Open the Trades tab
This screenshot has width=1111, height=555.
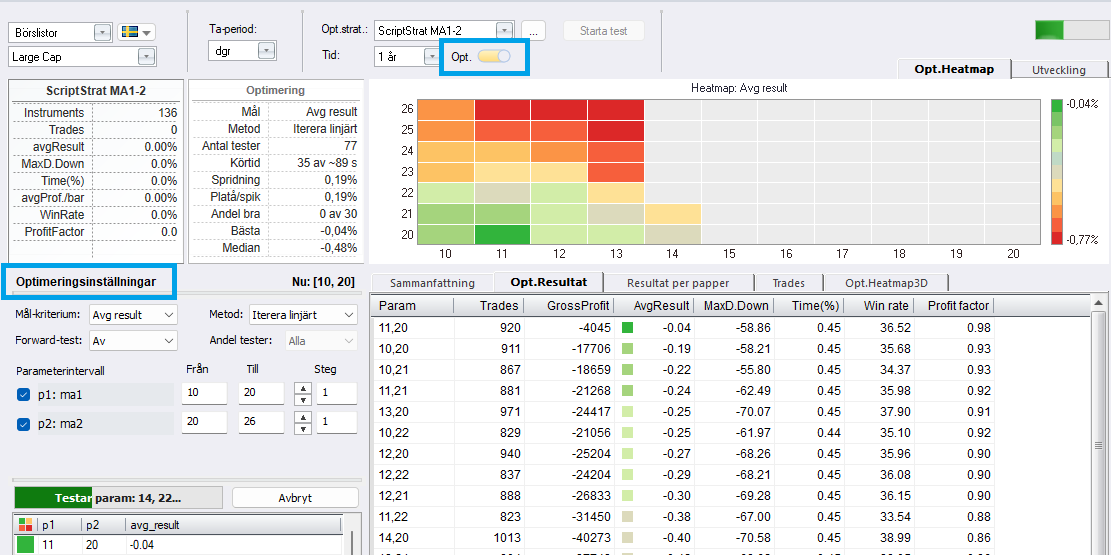[x=789, y=282]
